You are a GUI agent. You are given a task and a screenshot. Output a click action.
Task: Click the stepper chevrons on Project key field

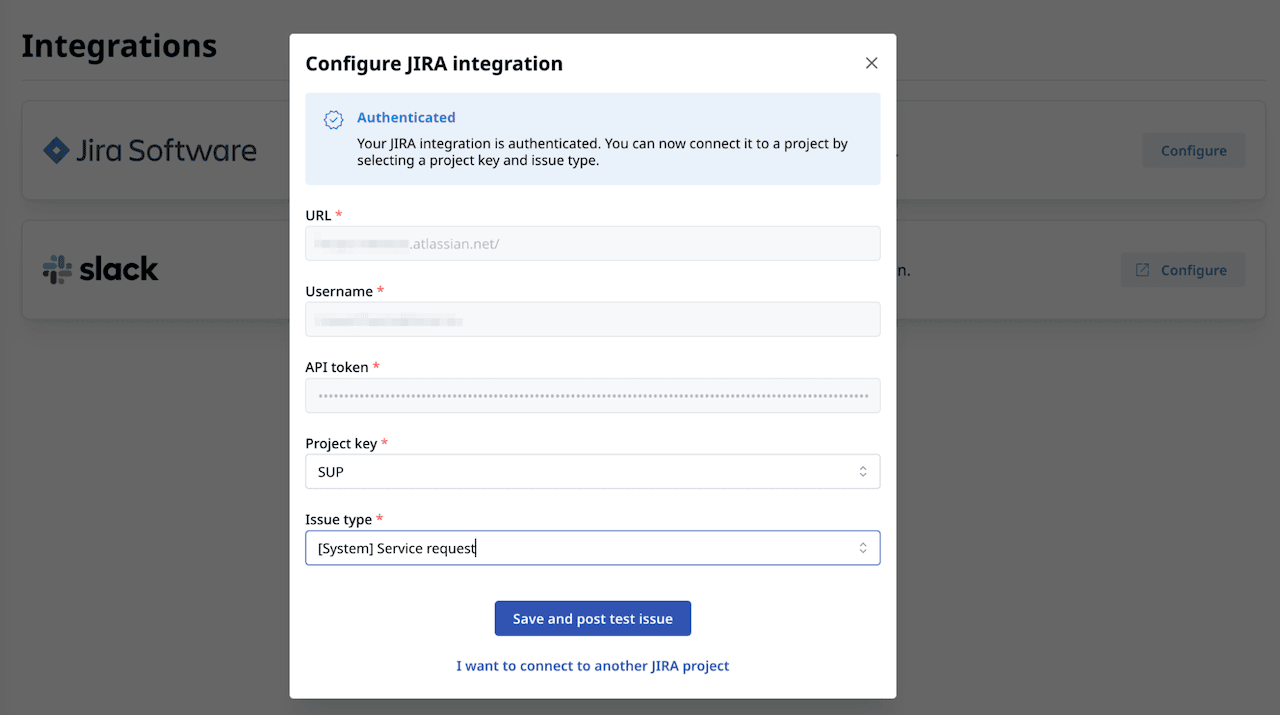pyautogui.click(x=862, y=471)
